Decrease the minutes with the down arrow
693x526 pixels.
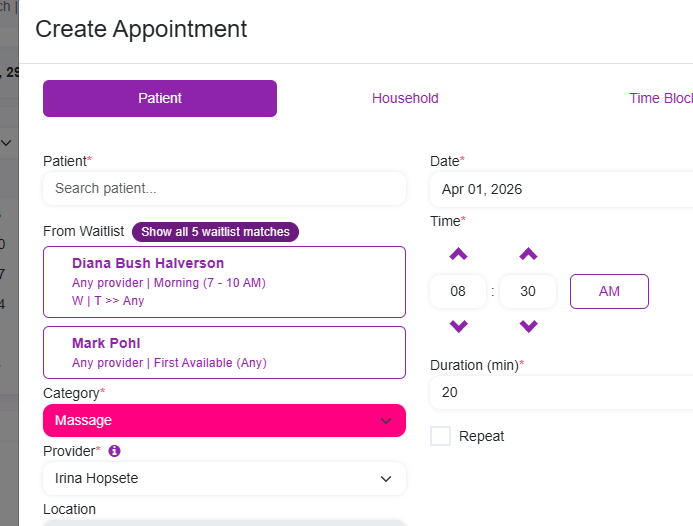529,326
